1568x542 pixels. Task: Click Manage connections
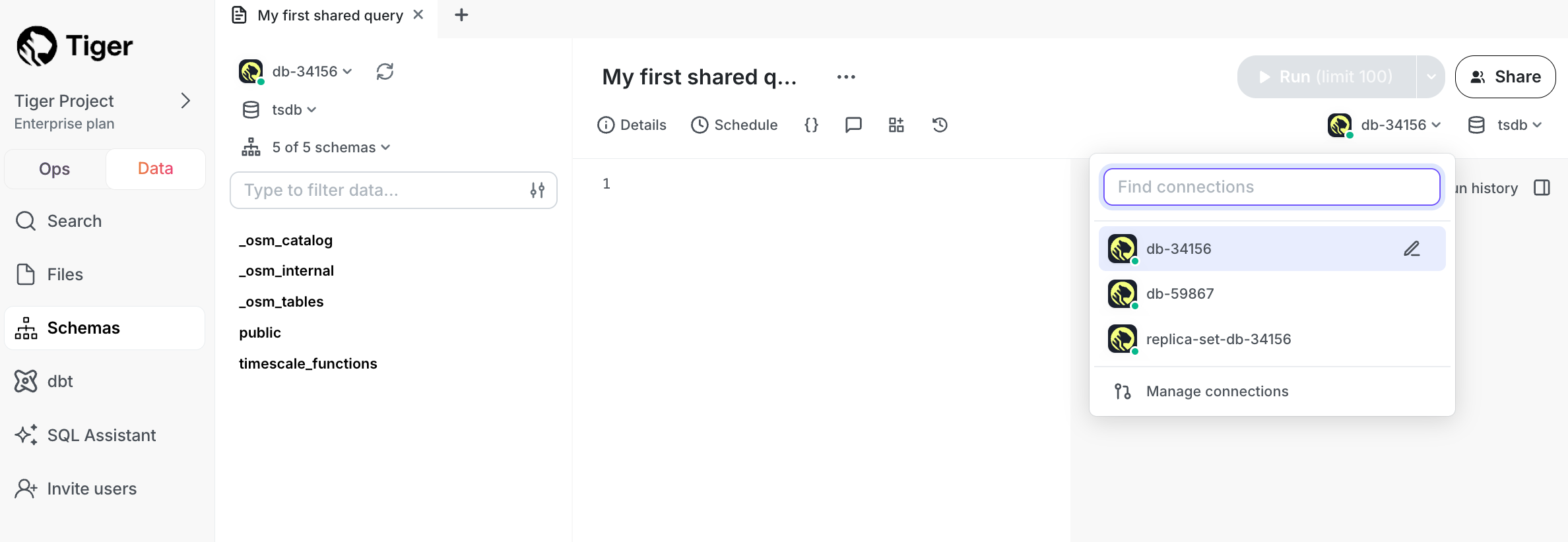pyautogui.click(x=1216, y=391)
